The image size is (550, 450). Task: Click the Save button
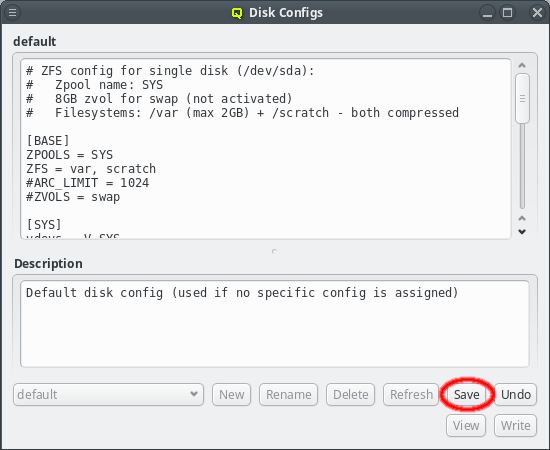pyautogui.click(x=467, y=395)
